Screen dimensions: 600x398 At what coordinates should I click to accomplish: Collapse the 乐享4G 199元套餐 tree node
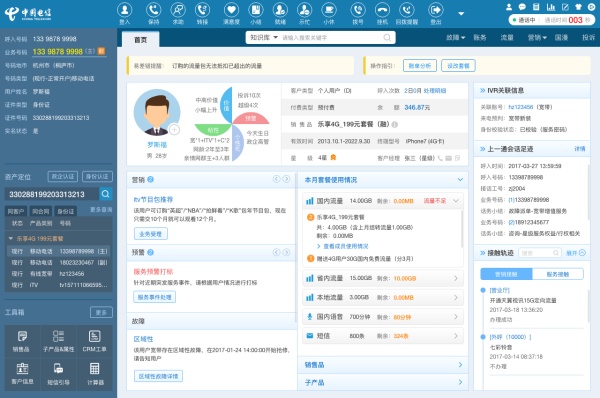11,238
